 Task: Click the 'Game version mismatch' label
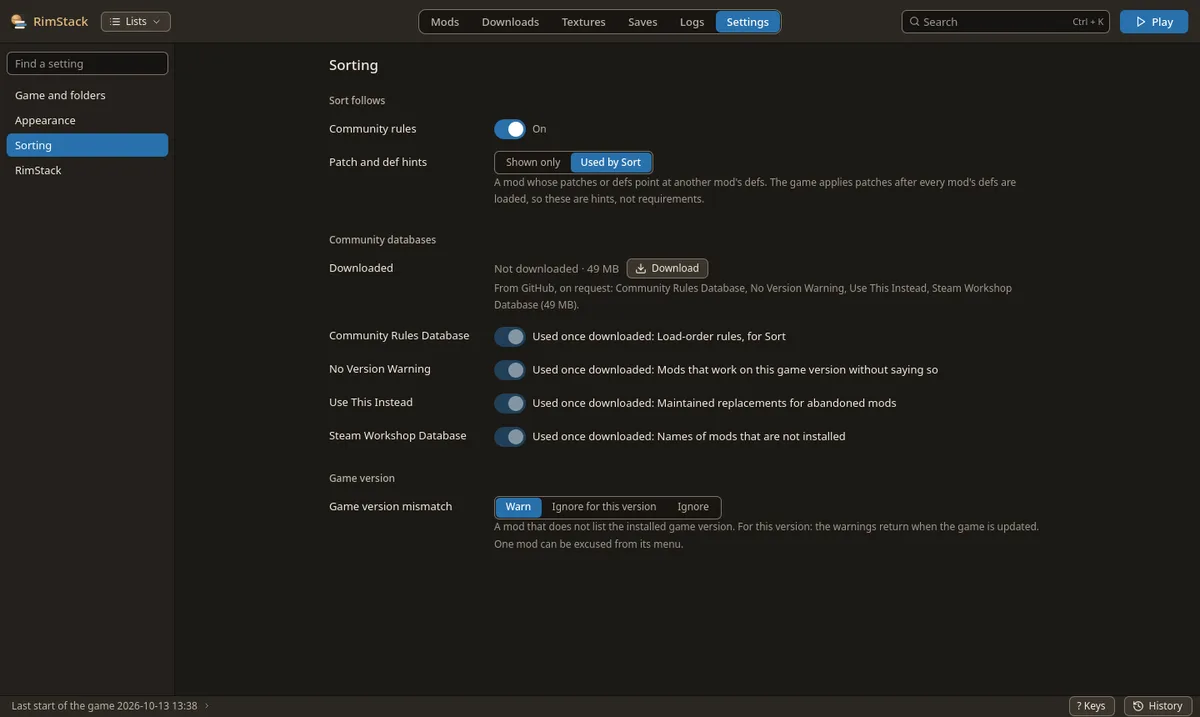[x=390, y=507]
